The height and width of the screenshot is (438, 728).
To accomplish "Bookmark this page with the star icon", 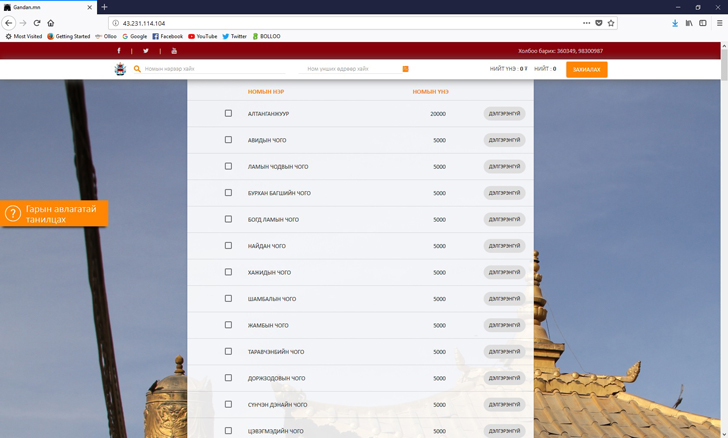I will coord(611,23).
